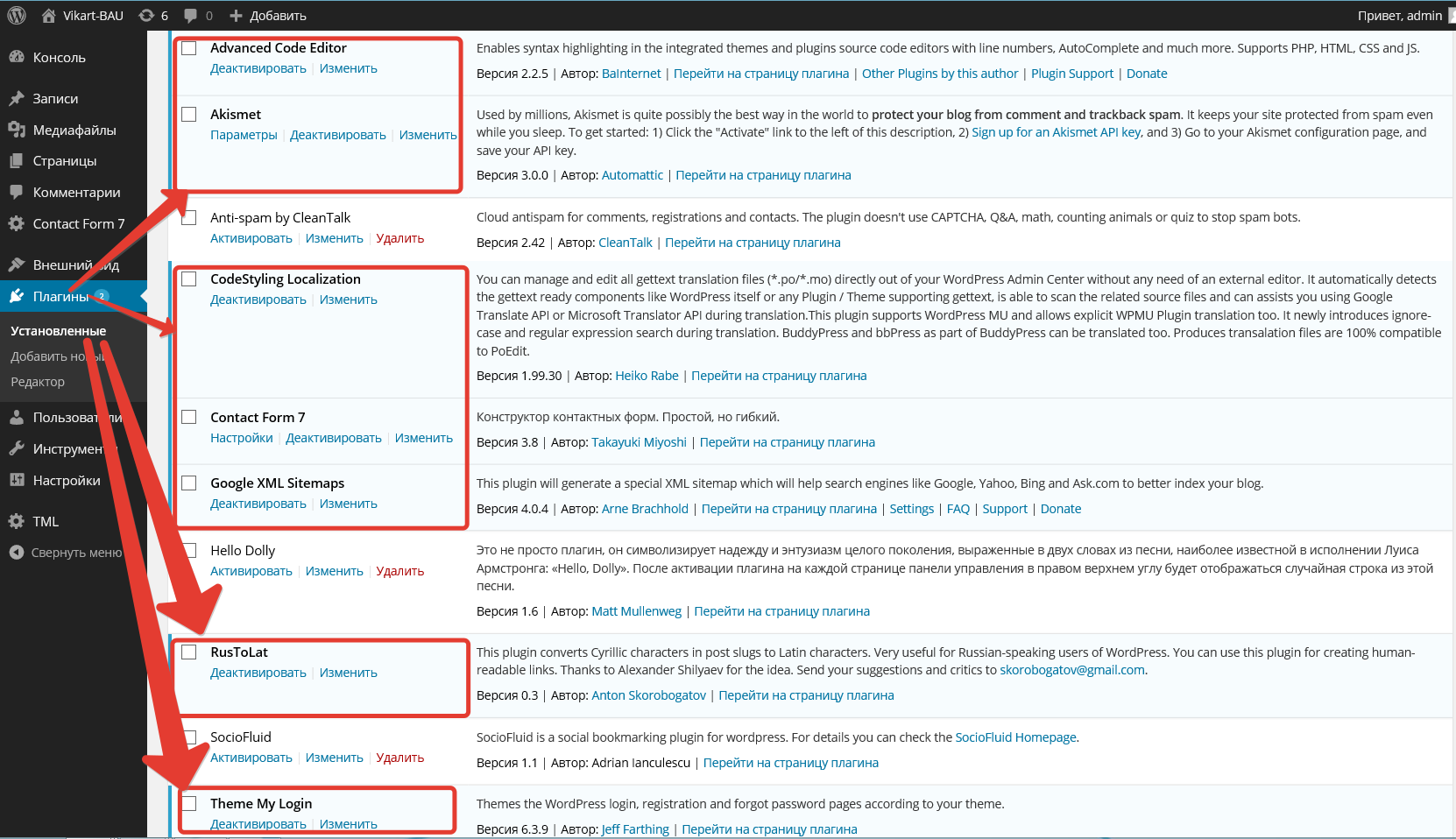1456x839 pixels.
Task: Click the Страницы pages icon
Action: point(17,161)
